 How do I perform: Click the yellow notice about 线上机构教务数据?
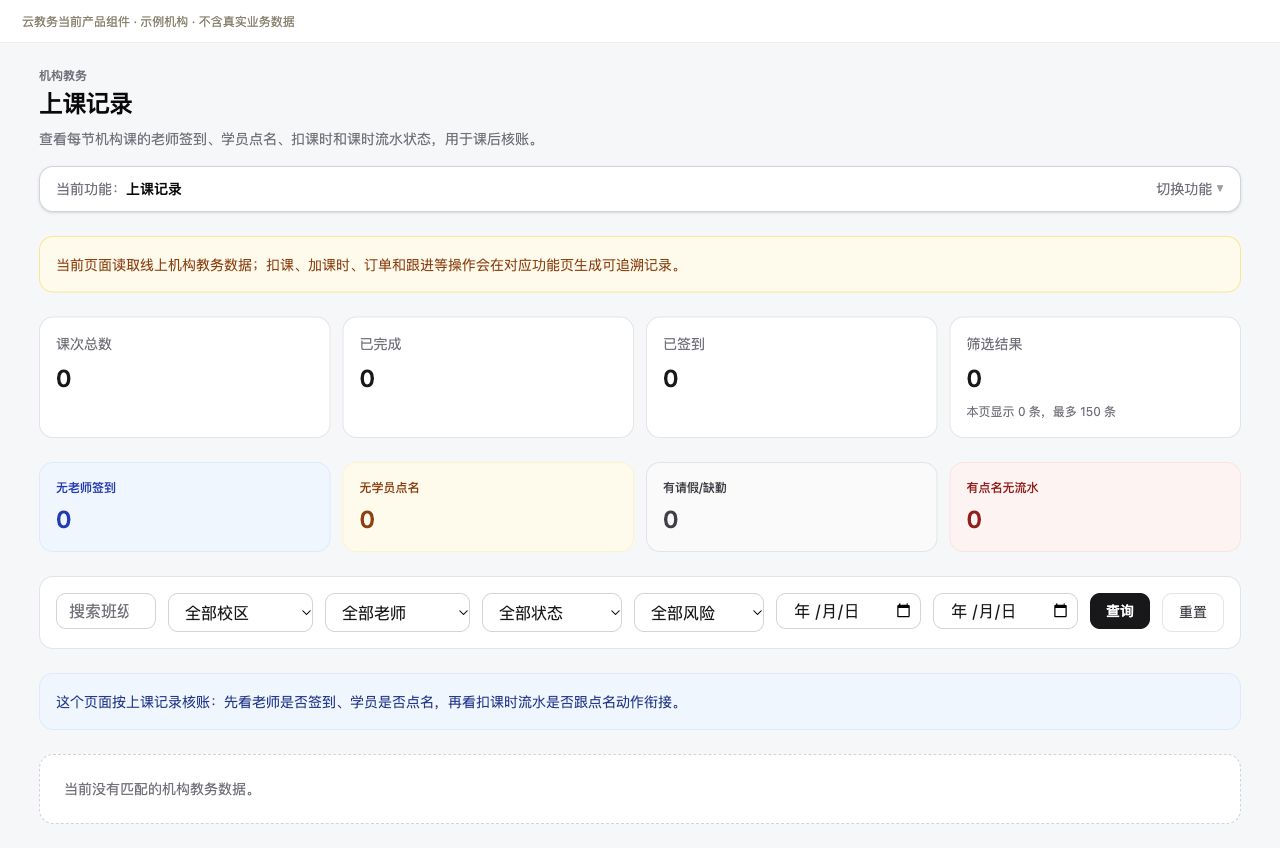pyautogui.click(x=640, y=265)
